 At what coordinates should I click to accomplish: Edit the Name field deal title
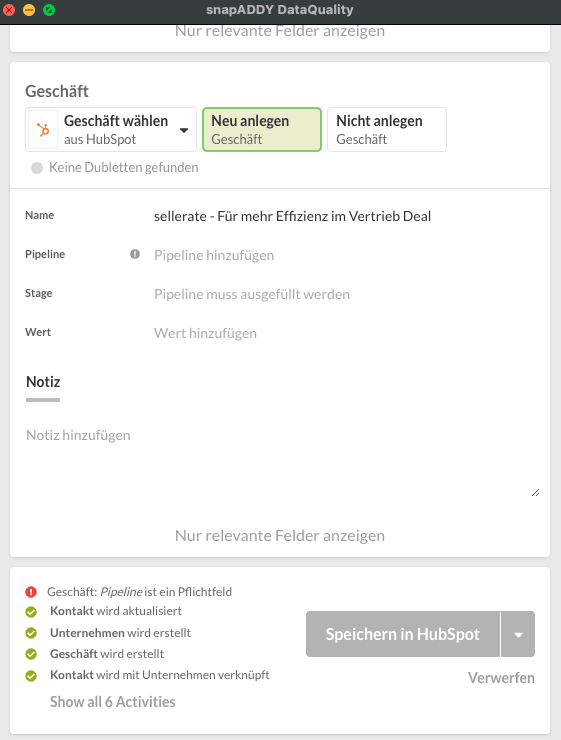pyautogui.click(x=292, y=216)
